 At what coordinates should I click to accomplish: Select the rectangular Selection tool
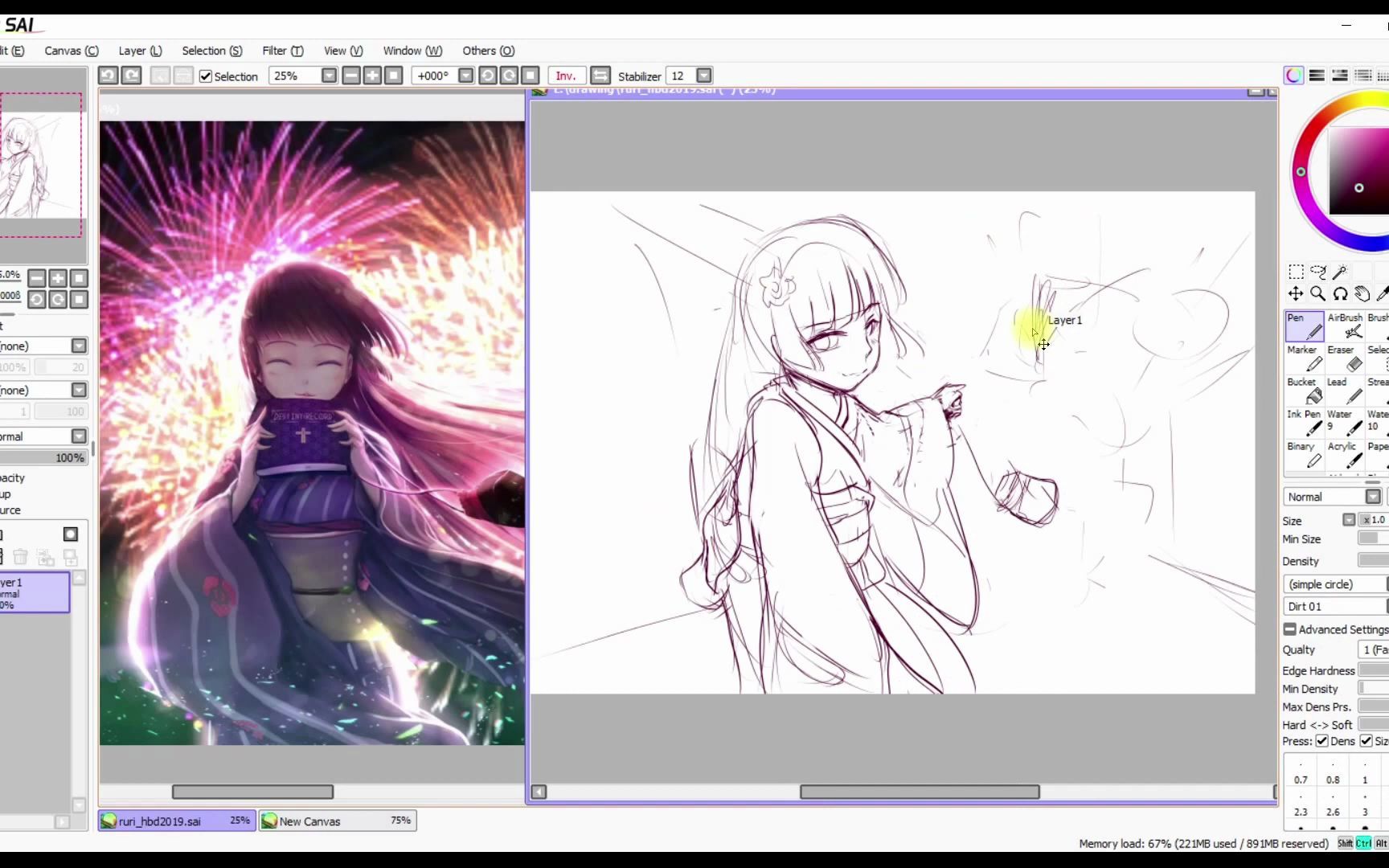point(1296,272)
